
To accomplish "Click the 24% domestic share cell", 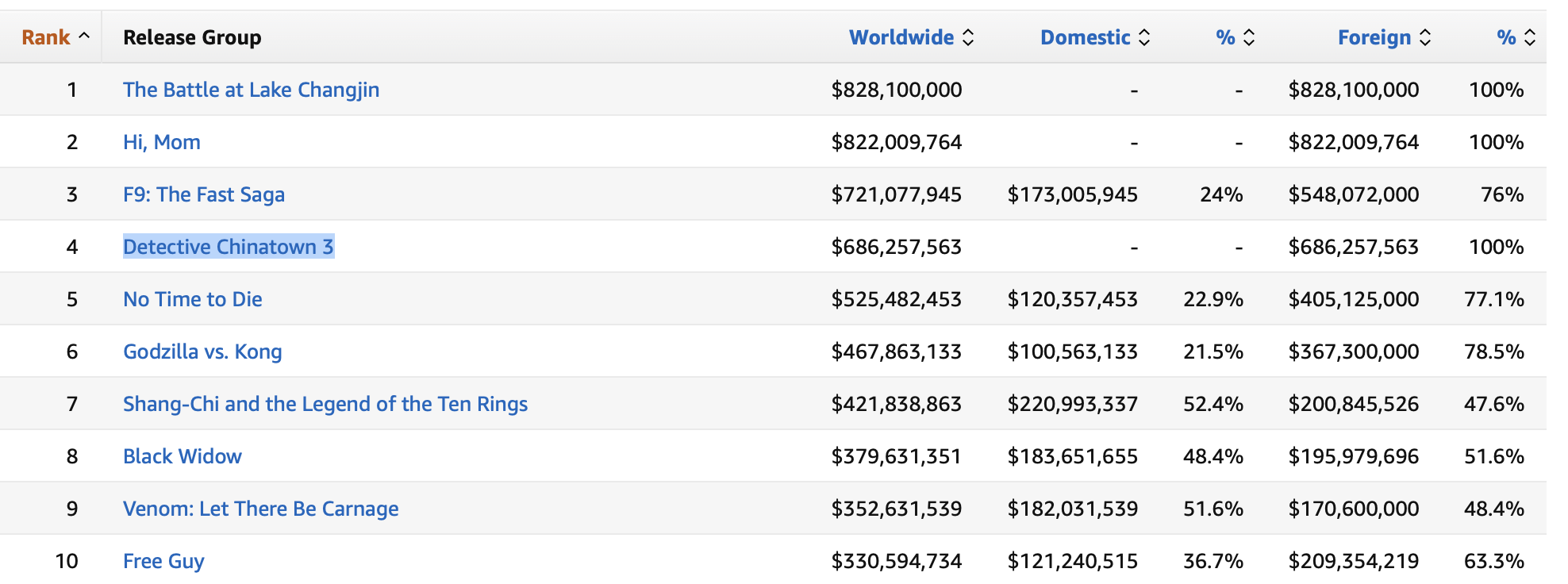I will pos(1222,194).
